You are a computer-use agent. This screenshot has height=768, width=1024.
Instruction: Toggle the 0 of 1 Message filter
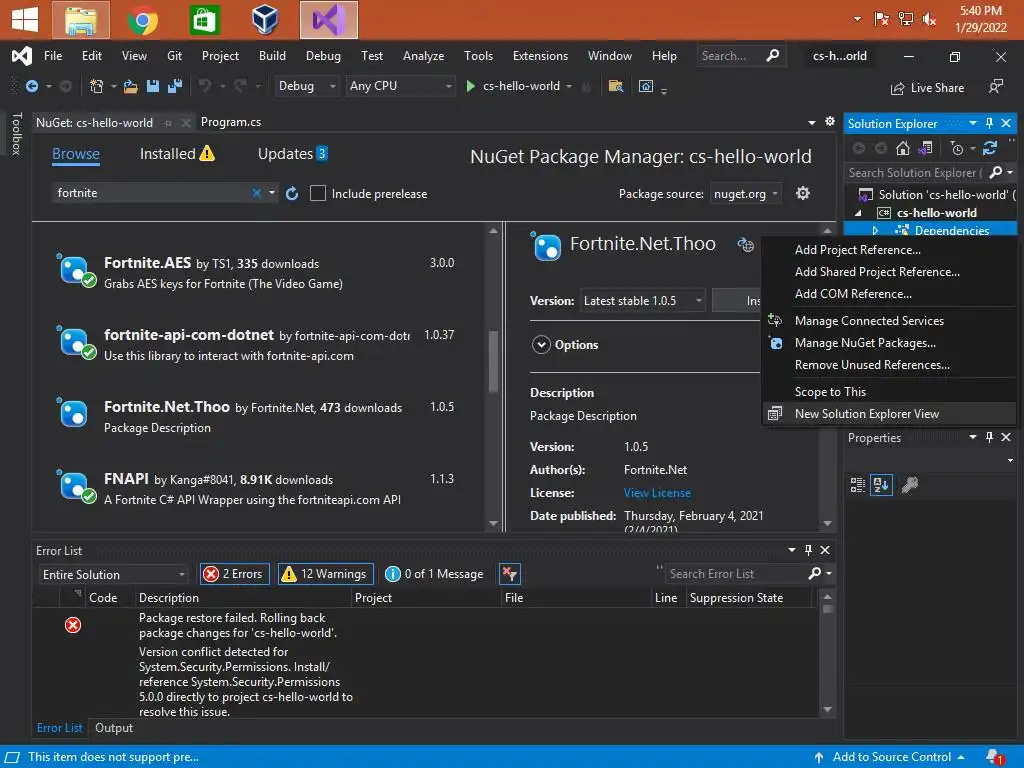click(434, 574)
